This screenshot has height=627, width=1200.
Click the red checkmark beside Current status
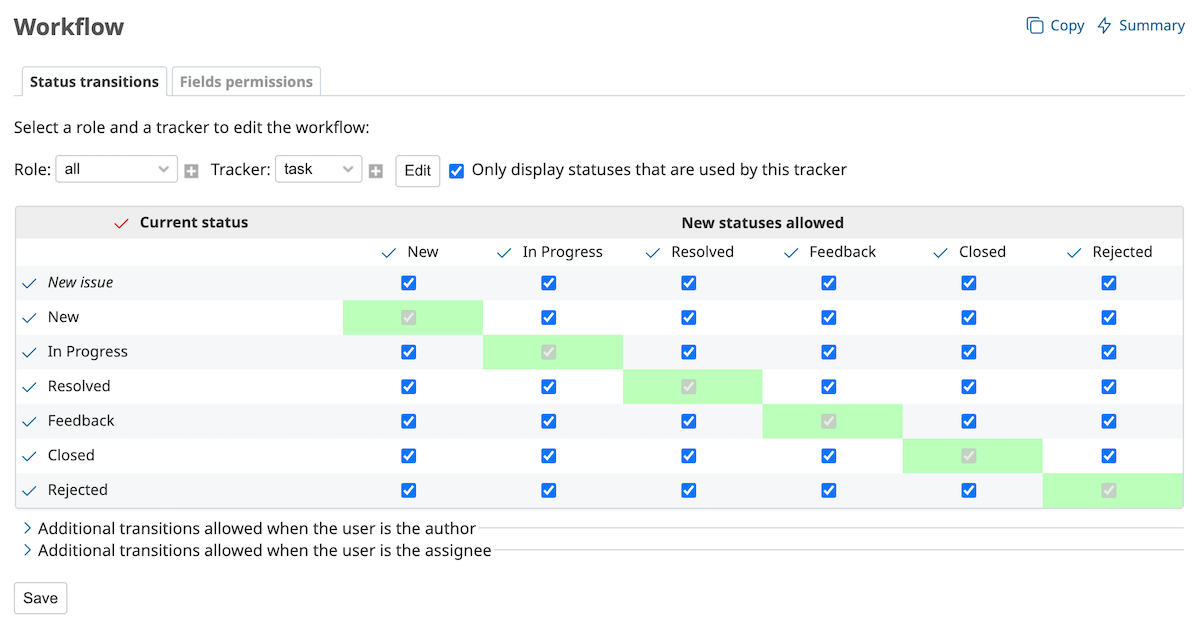click(x=122, y=223)
